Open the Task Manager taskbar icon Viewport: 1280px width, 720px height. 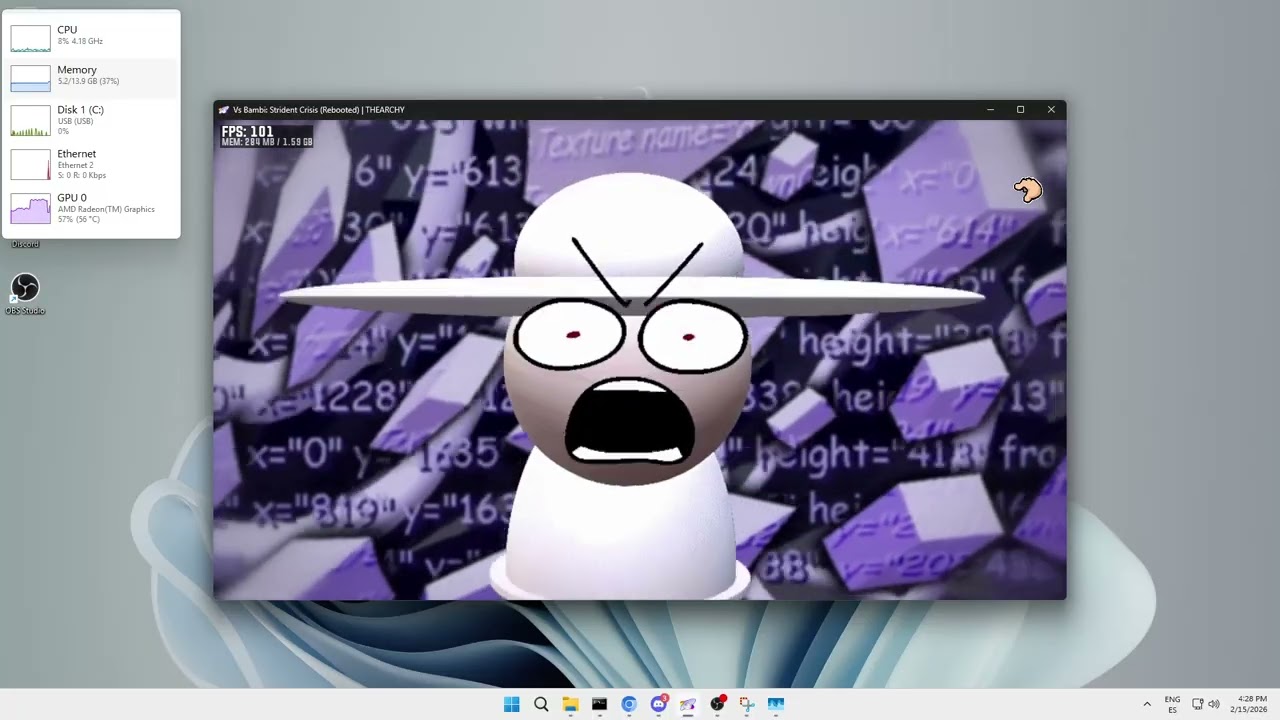tap(776, 704)
